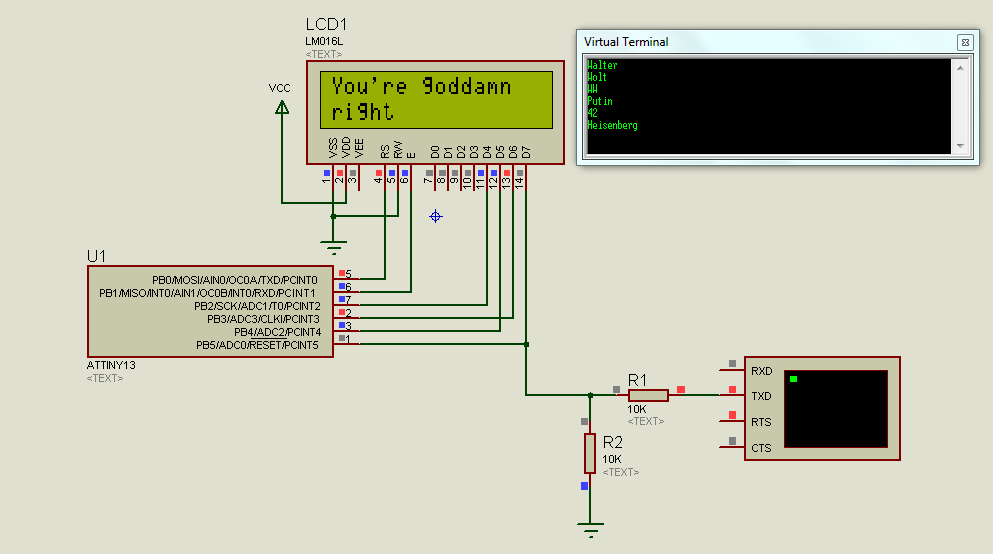The width and height of the screenshot is (993, 554).
Task: Click the PB5/ADC0/RESET pin label on U1
Action: 257,345
